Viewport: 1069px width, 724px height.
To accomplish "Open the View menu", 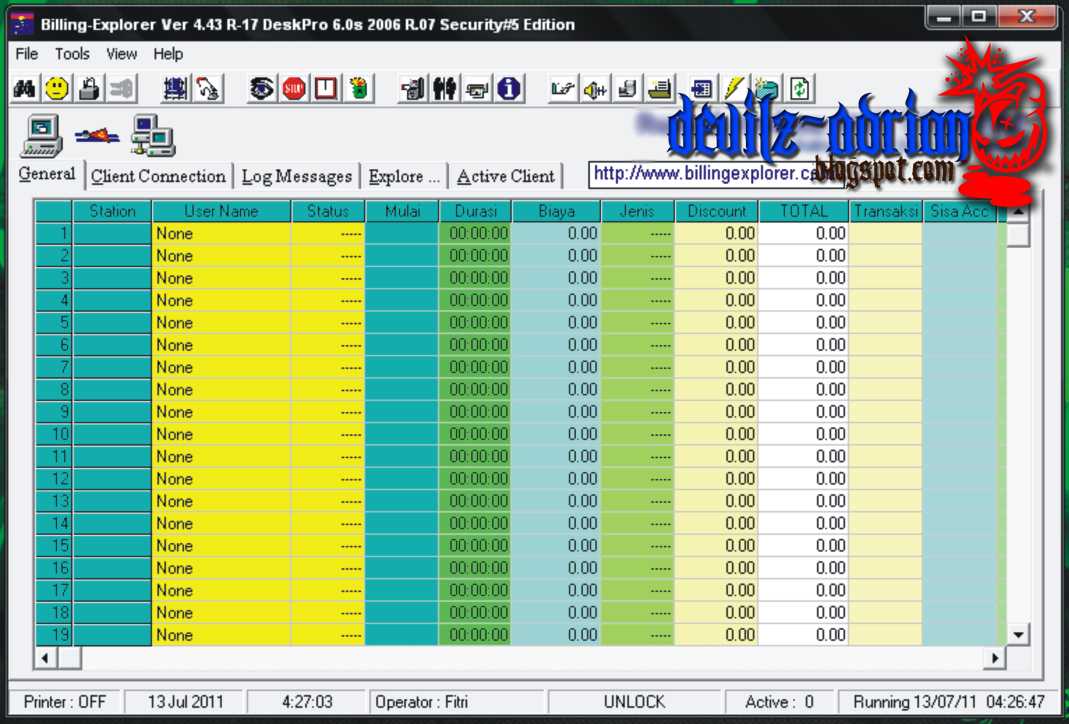I will click(121, 54).
